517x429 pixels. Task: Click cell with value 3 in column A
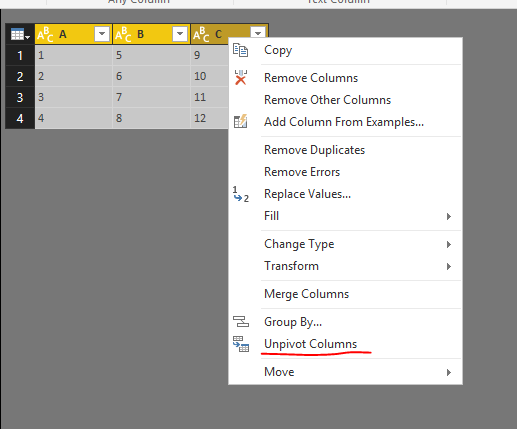[x=74, y=97]
